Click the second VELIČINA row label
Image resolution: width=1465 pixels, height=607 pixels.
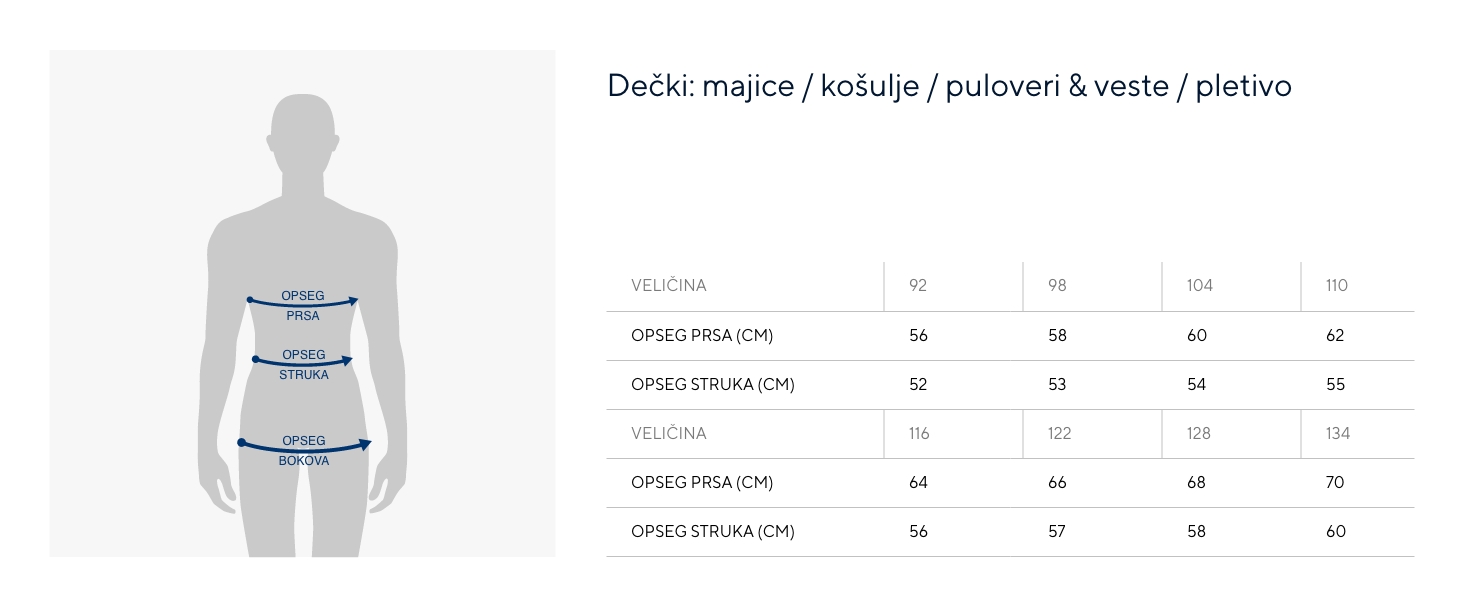coord(668,434)
